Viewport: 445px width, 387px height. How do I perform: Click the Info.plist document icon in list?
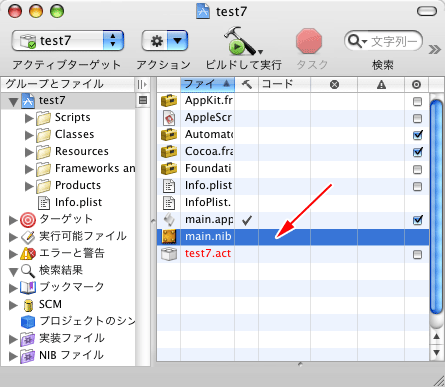pos(169,186)
